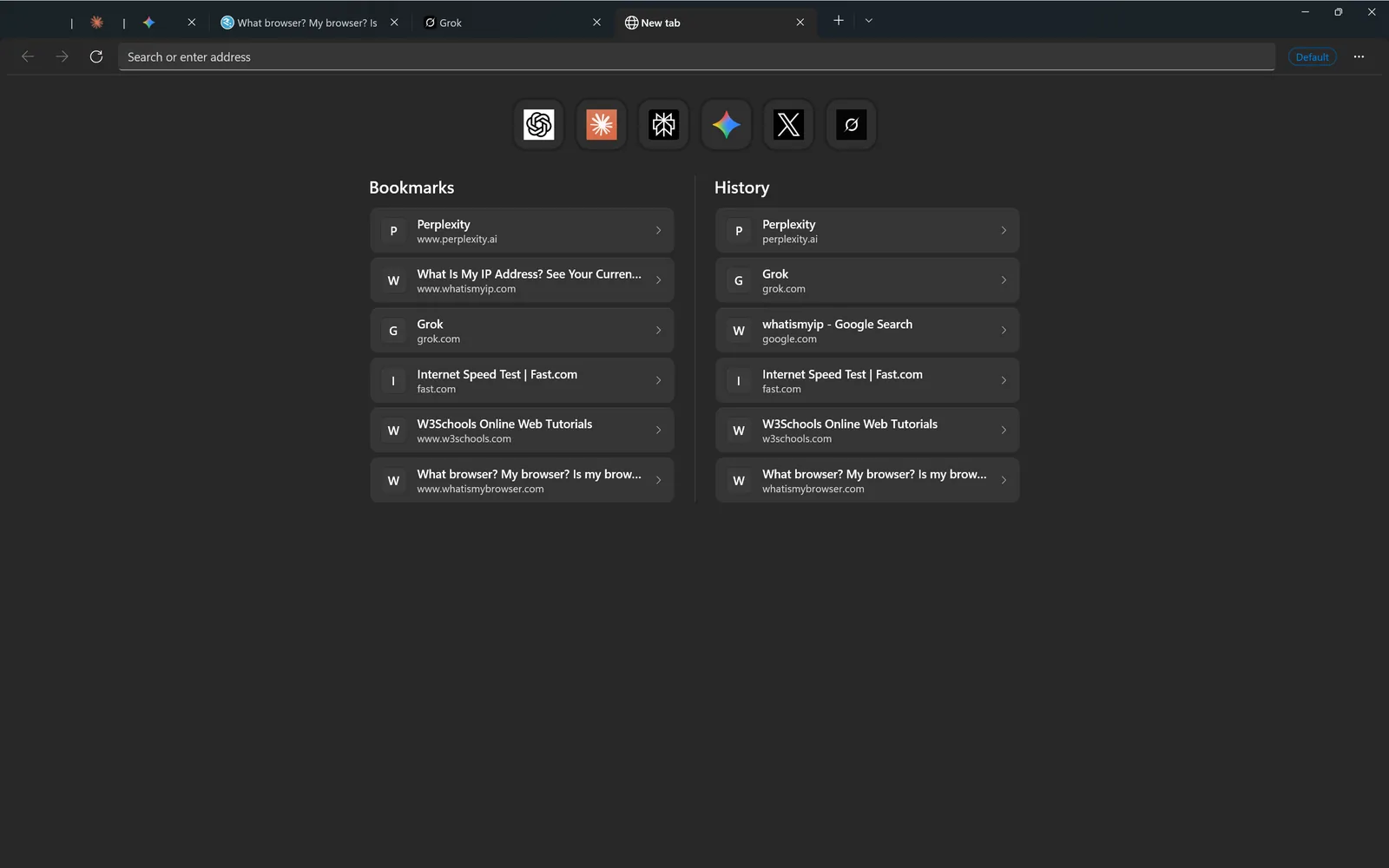Click the Default profile button
Viewport: 1389px width, 868px height.
pyautogui.click(x=1312, y=57)
